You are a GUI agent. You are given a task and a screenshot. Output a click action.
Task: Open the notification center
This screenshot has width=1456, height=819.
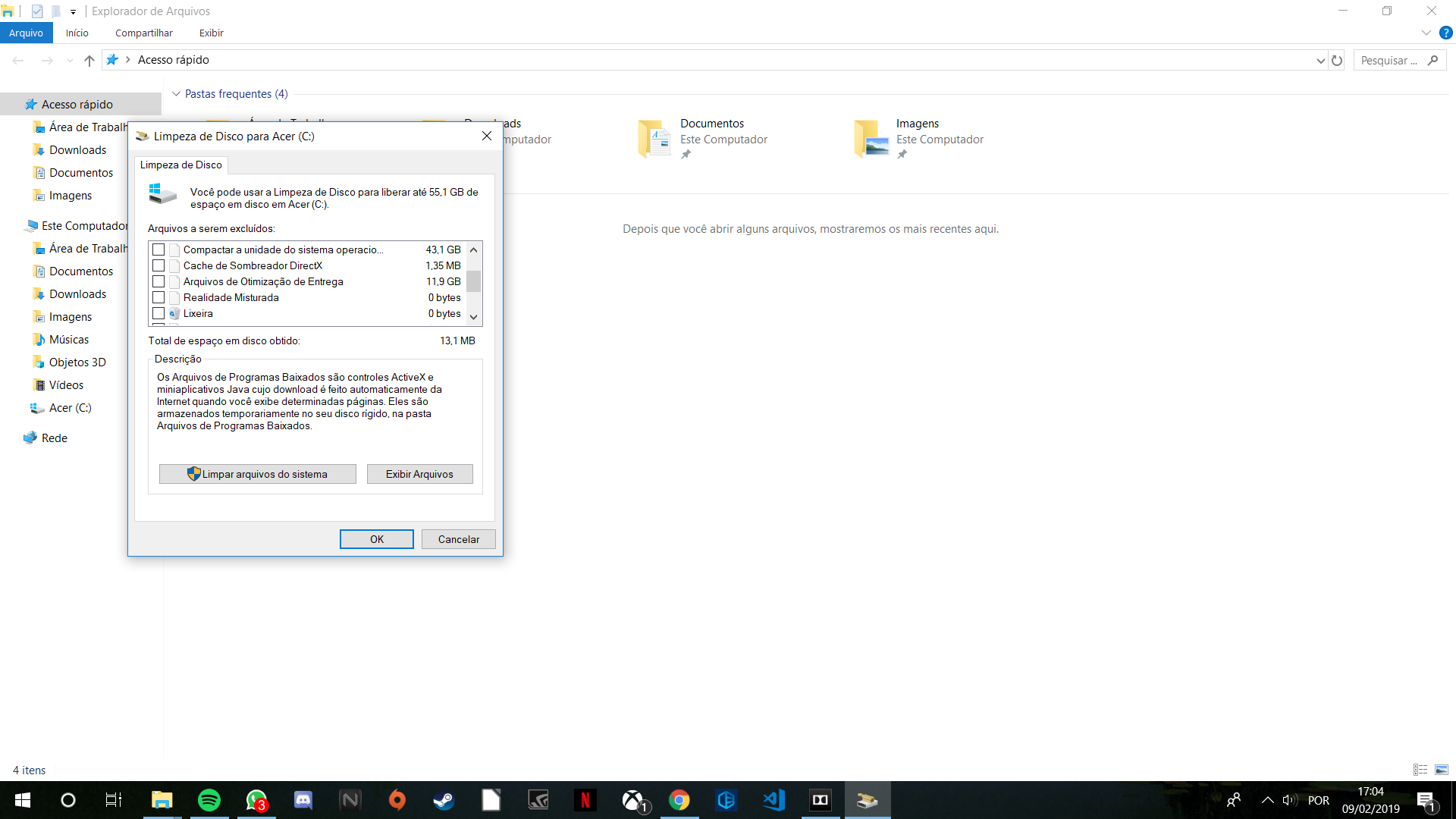(x=1426, y=801)
